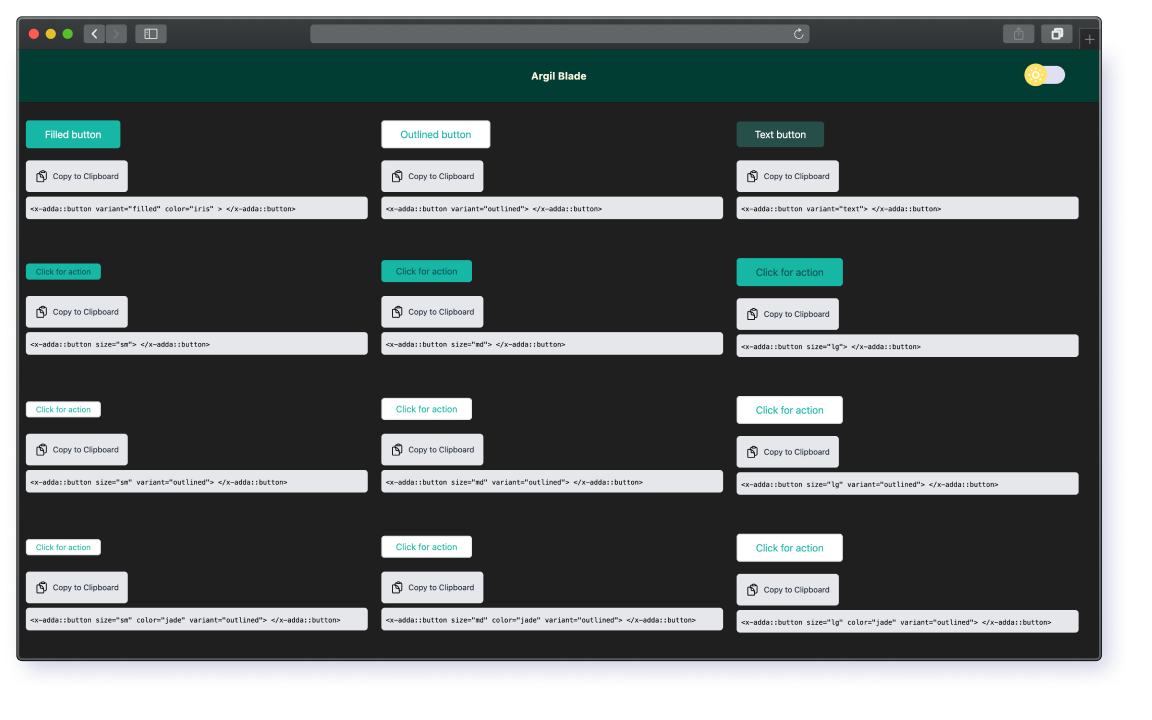Select the code line with variant="filled" color="iris"
Image resolution: width=1152 pixels, height=720 pixels.
tap(197, 208)
